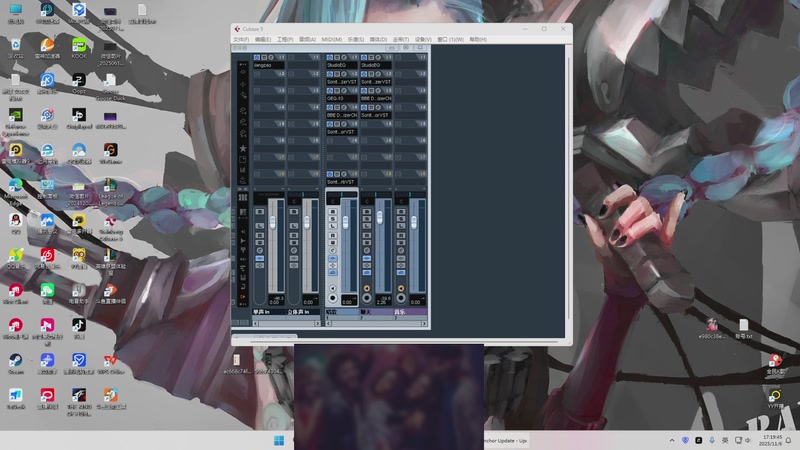
Task: Open StudioEQ slot 1 selector on selected channel
Action: pos(341,65)
